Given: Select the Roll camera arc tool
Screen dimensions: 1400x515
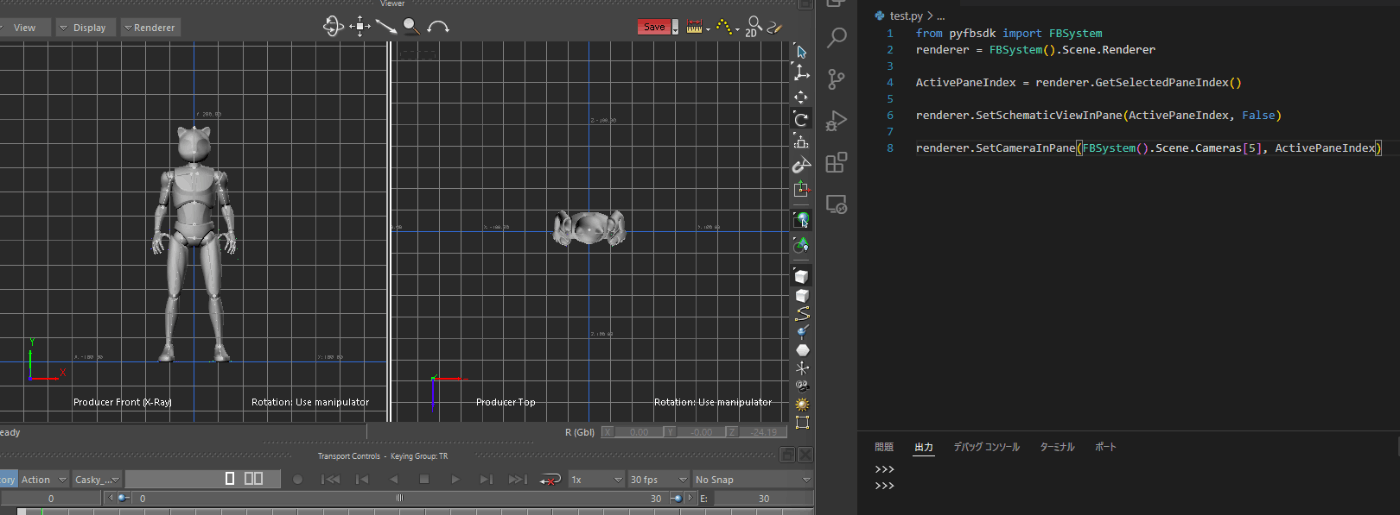Looking at the screenshot, I should [x=438, y=27].
